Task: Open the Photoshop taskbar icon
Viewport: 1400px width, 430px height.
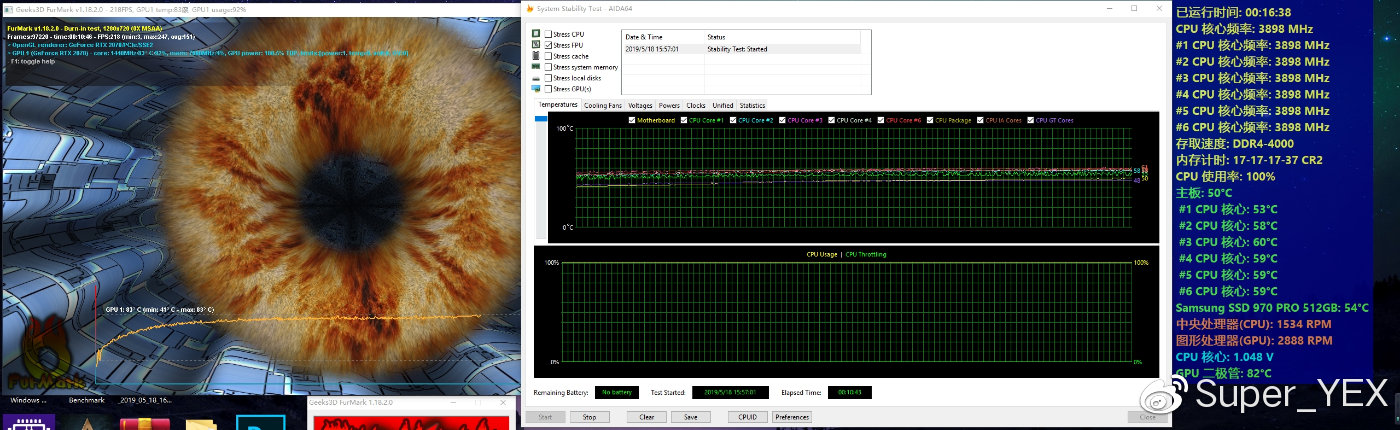Action: [260, 423]
